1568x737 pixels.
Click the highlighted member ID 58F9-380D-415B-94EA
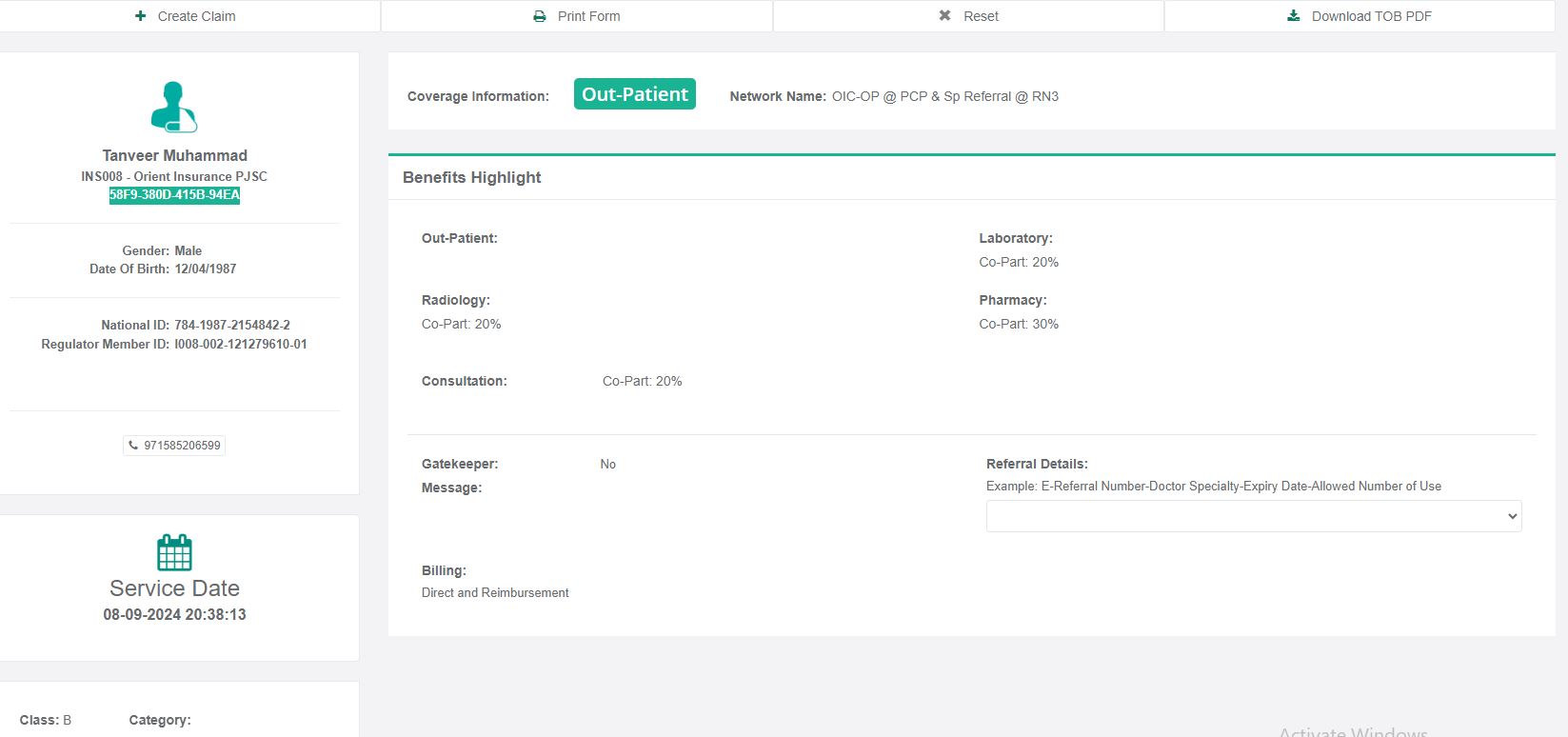[x=174, y=195]
